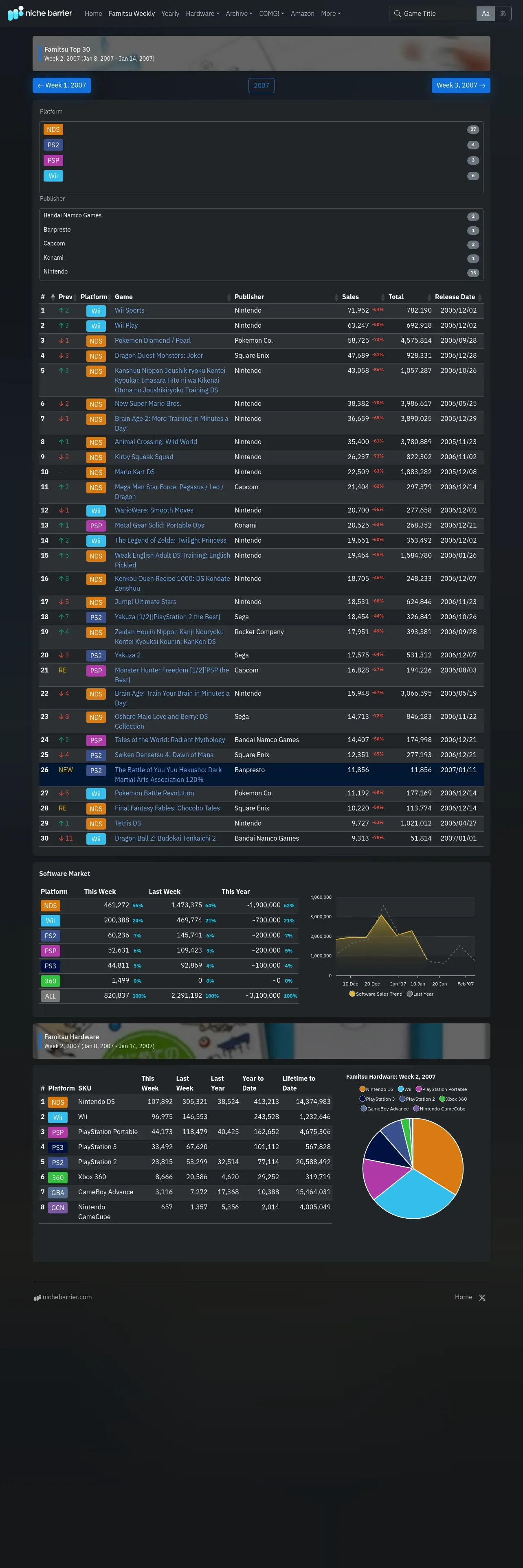The width and height of the screenshot is (523, 1568).
Task: Toggle Last Year chart legend marker
Action: [410, 994]
